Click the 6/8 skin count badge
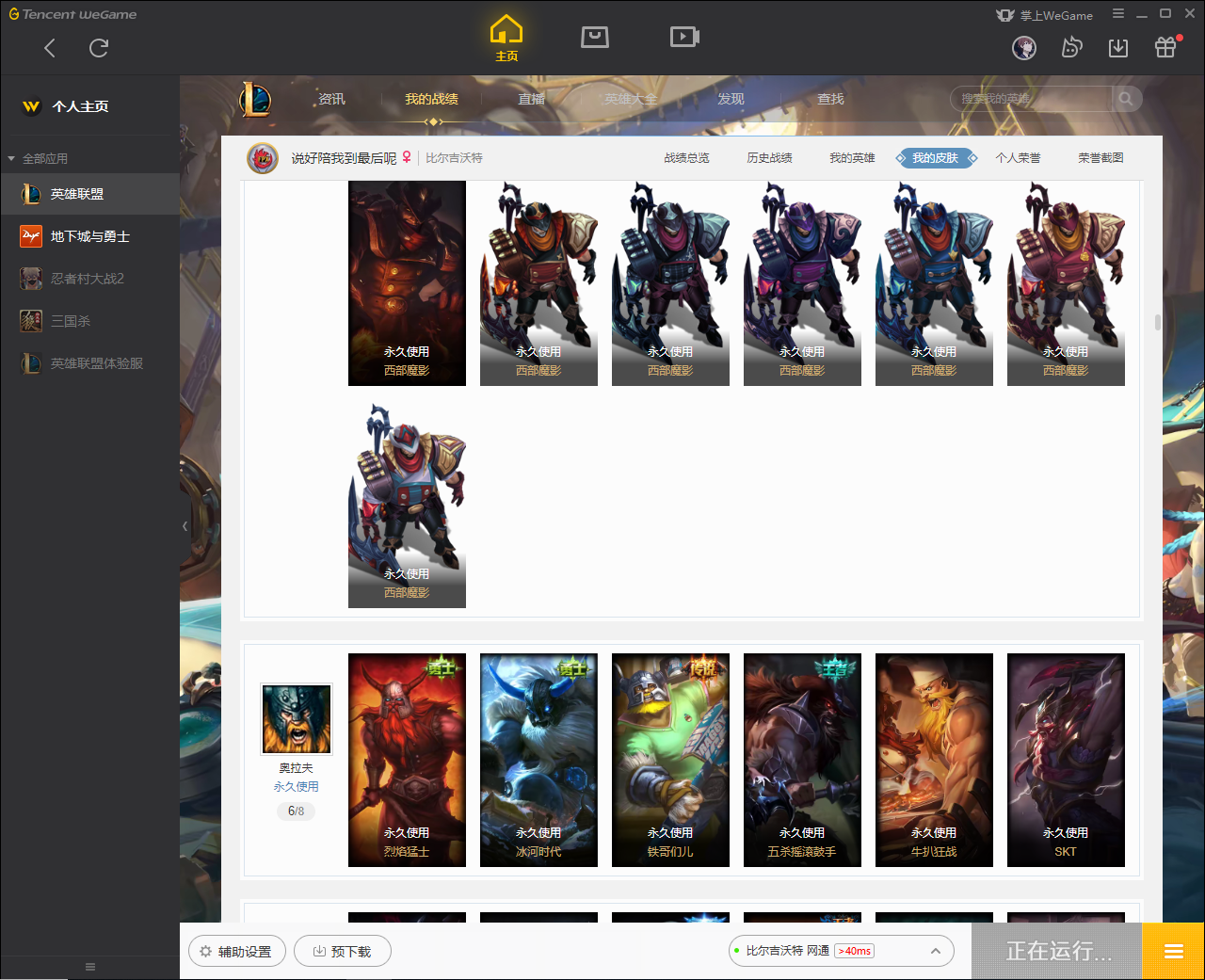This screenshot has height=980, width=1205. click(x=296, y=811)
